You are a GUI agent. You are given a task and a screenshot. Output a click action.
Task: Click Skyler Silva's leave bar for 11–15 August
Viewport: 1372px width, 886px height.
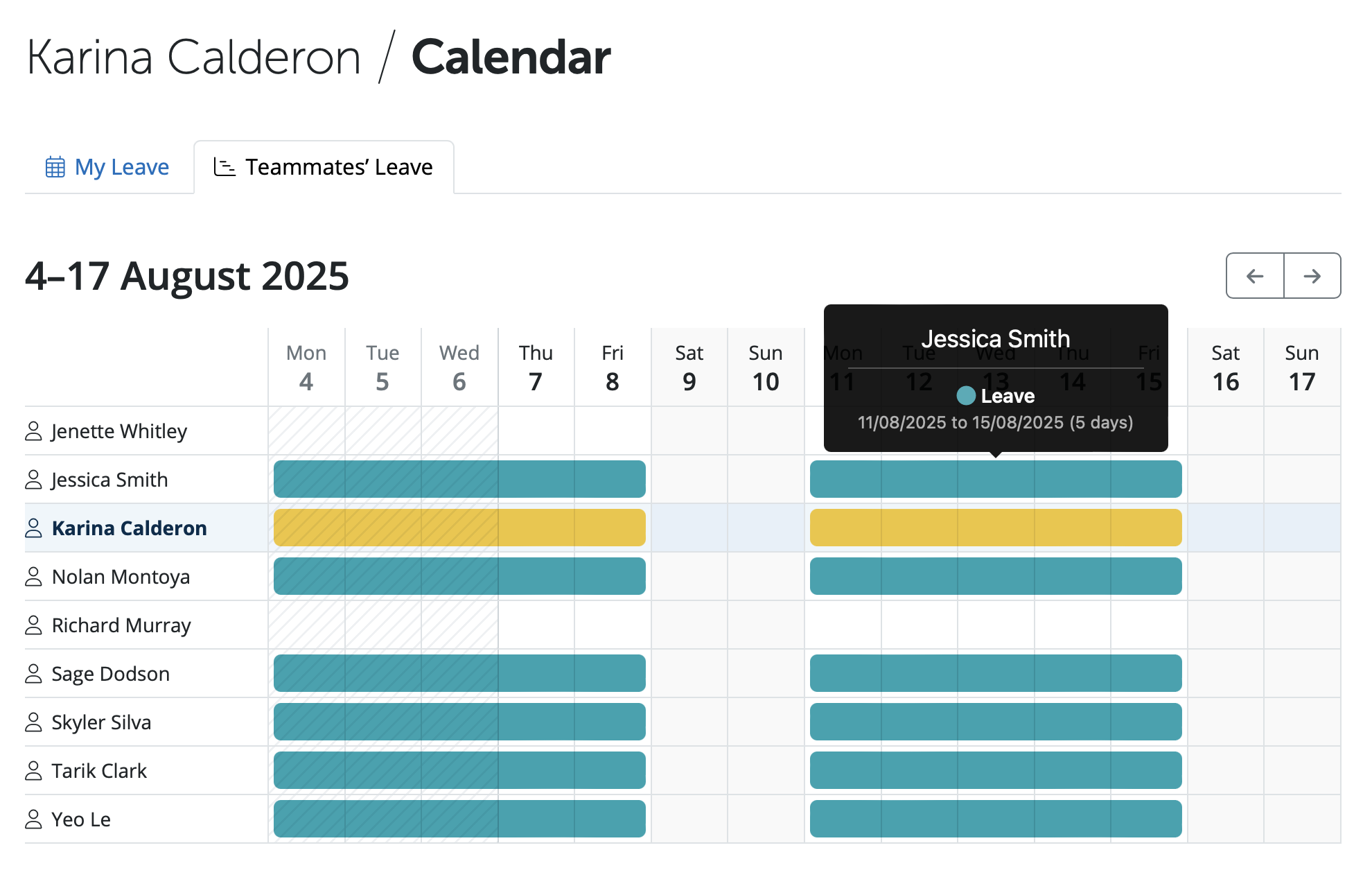996,722
